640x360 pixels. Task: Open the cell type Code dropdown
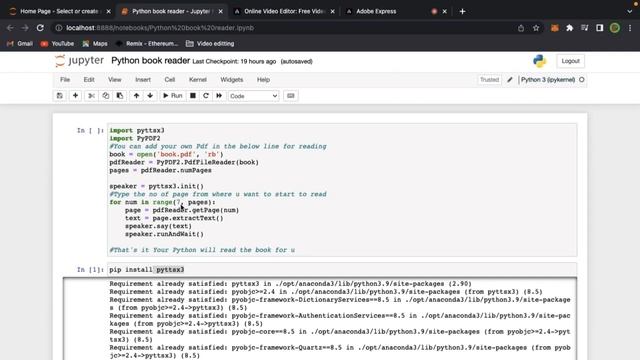(253, 96)
